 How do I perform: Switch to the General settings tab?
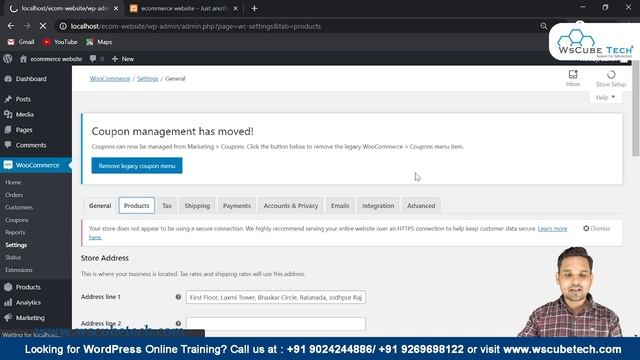[x=100, y=206]
